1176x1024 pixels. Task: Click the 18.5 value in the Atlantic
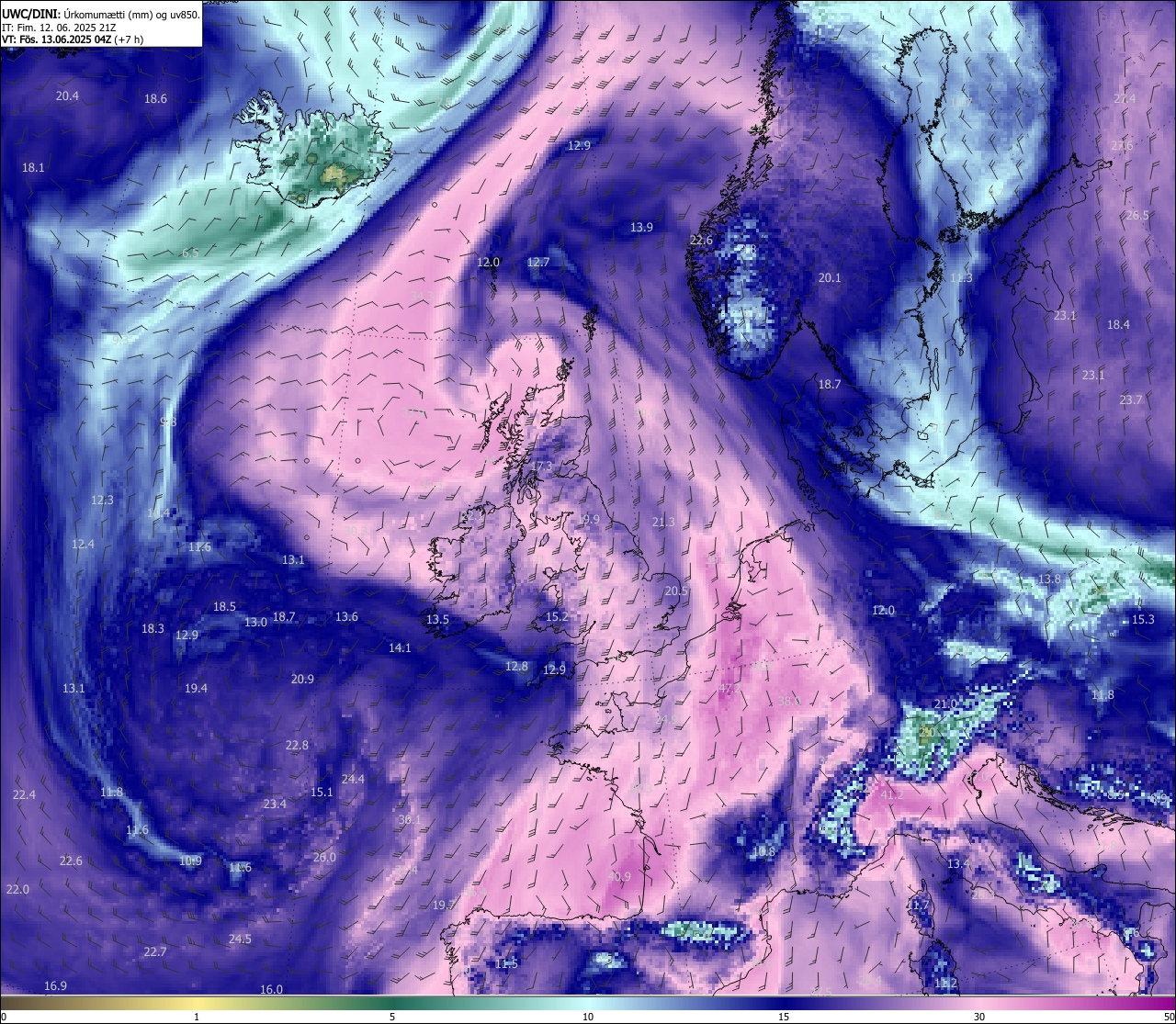click(224, 606)
